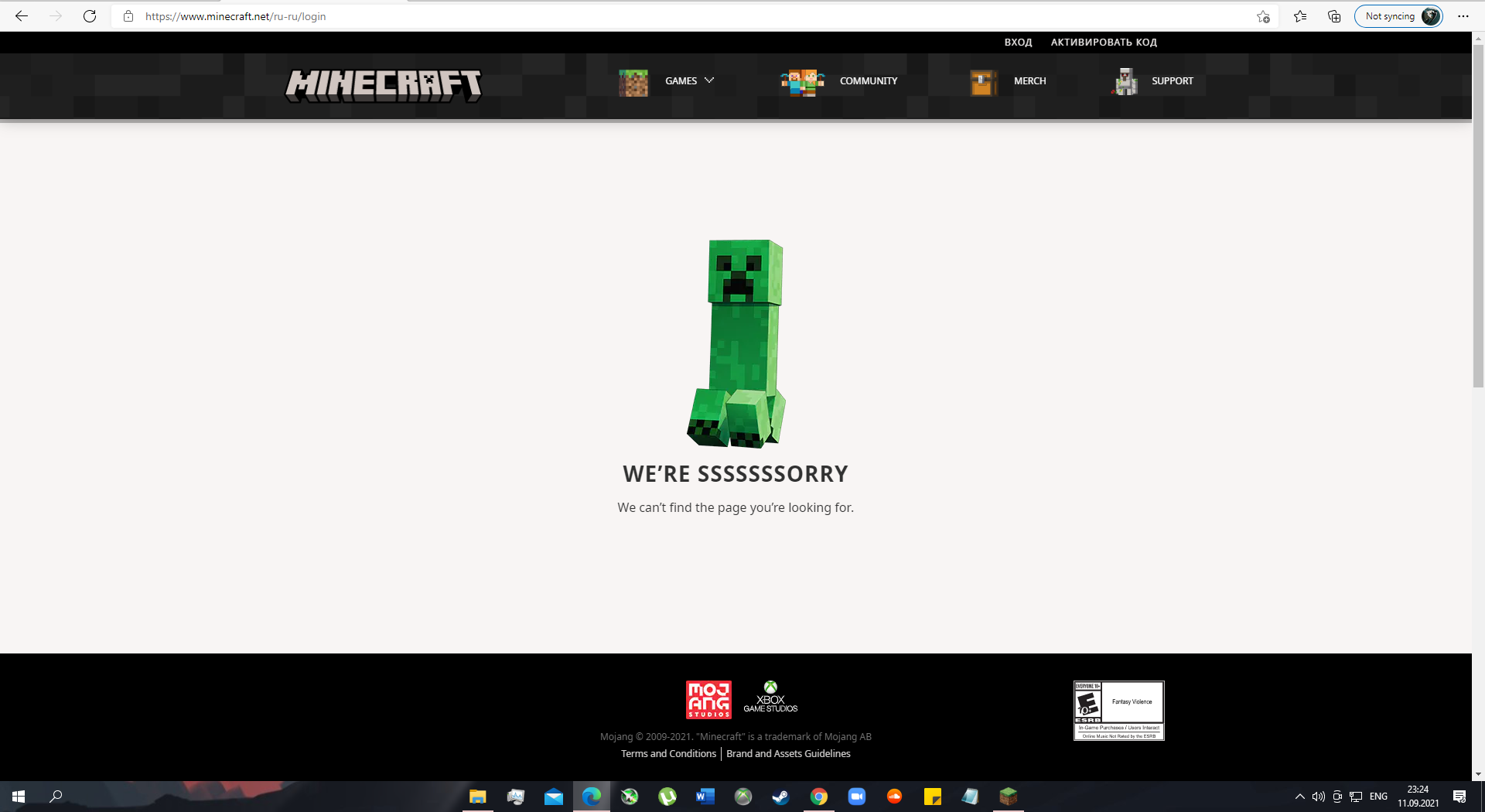Click the Support iron golem icon

click(x=1125, y=82)
